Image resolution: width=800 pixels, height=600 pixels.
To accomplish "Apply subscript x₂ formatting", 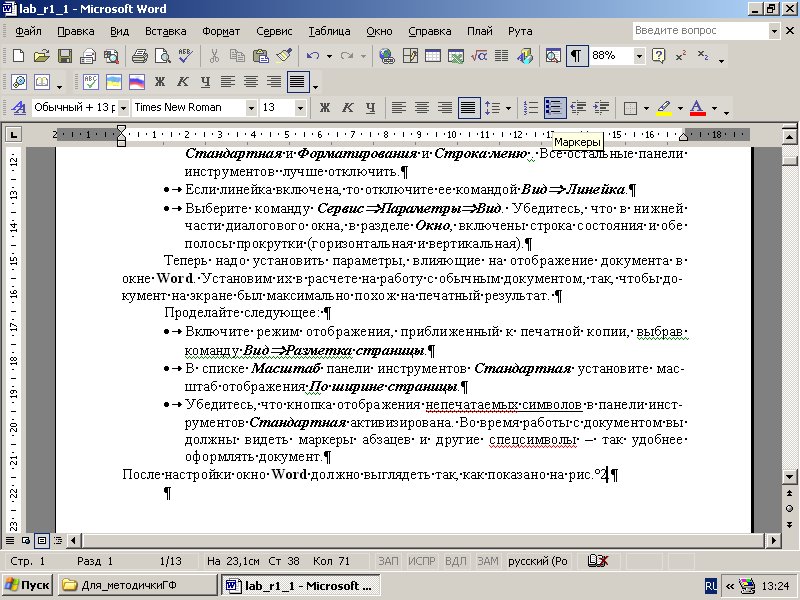I will click(703, 56).
